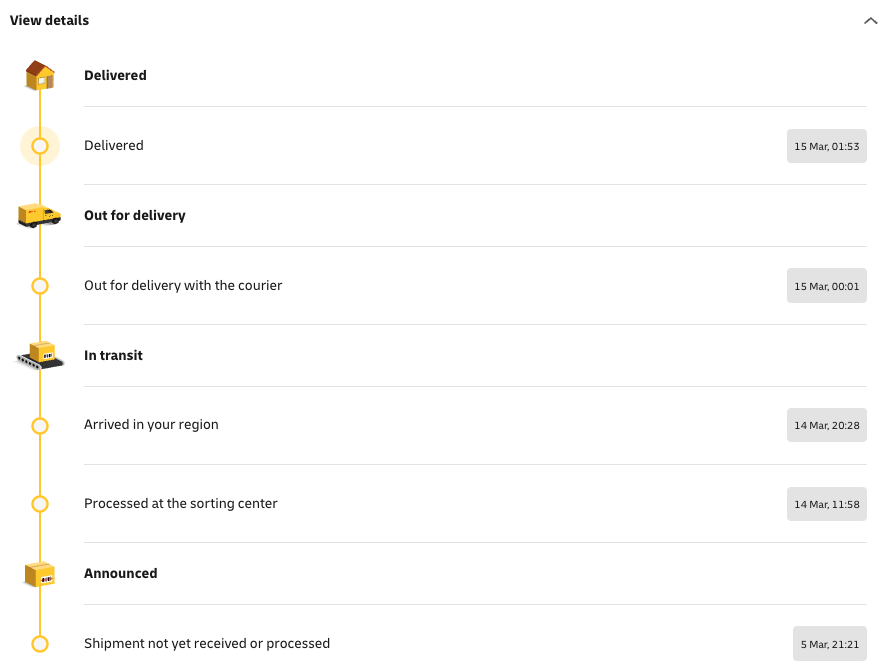Image resolution: width=886 pixels, height=669 pixels.
Task: Select the Shipment not yet received marker
Action: click(40, 644)
